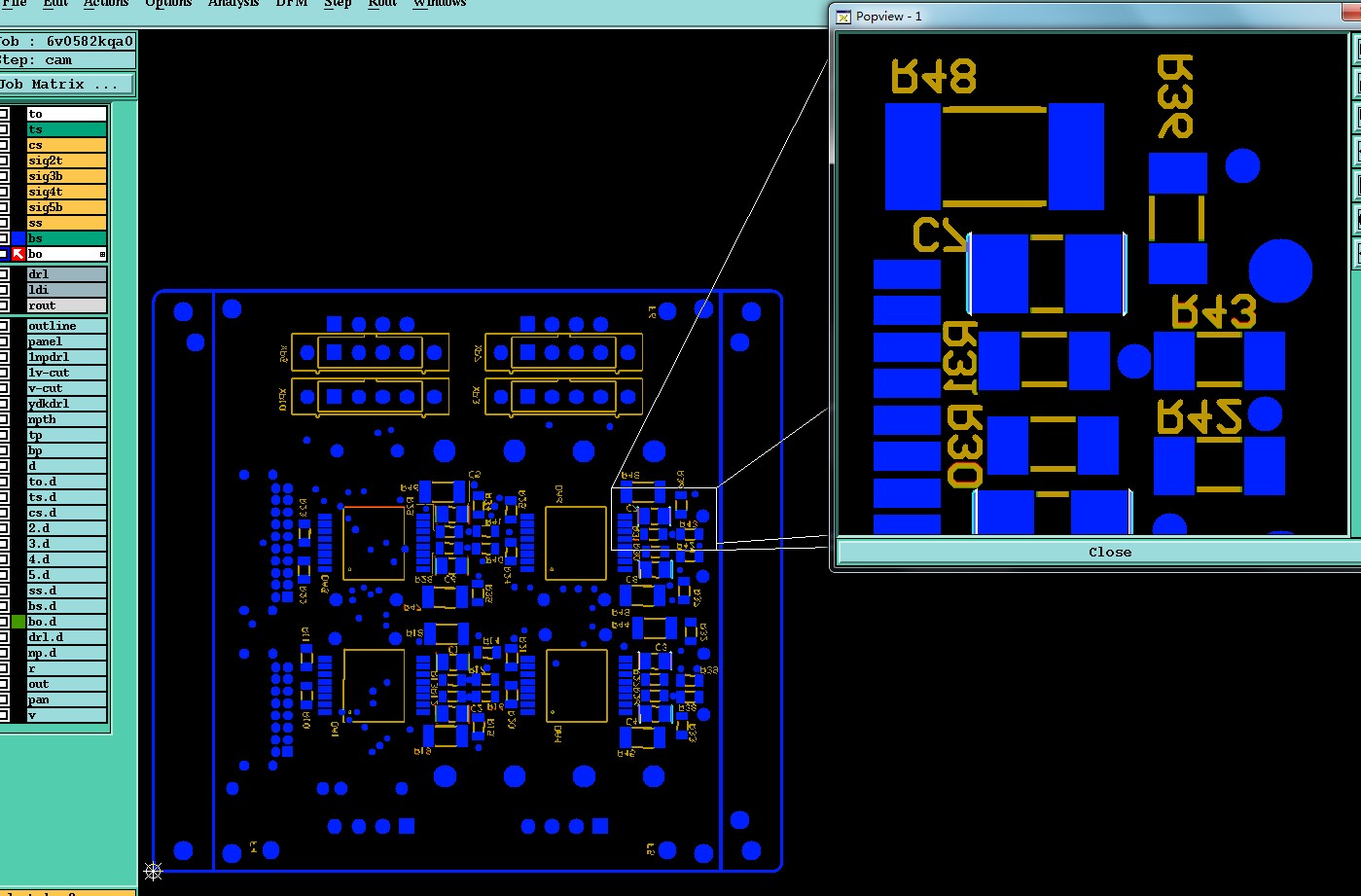This screenshot has width=1361, height=896.
Task: Select the sig5b layer name
Action: tap(66, 207)
